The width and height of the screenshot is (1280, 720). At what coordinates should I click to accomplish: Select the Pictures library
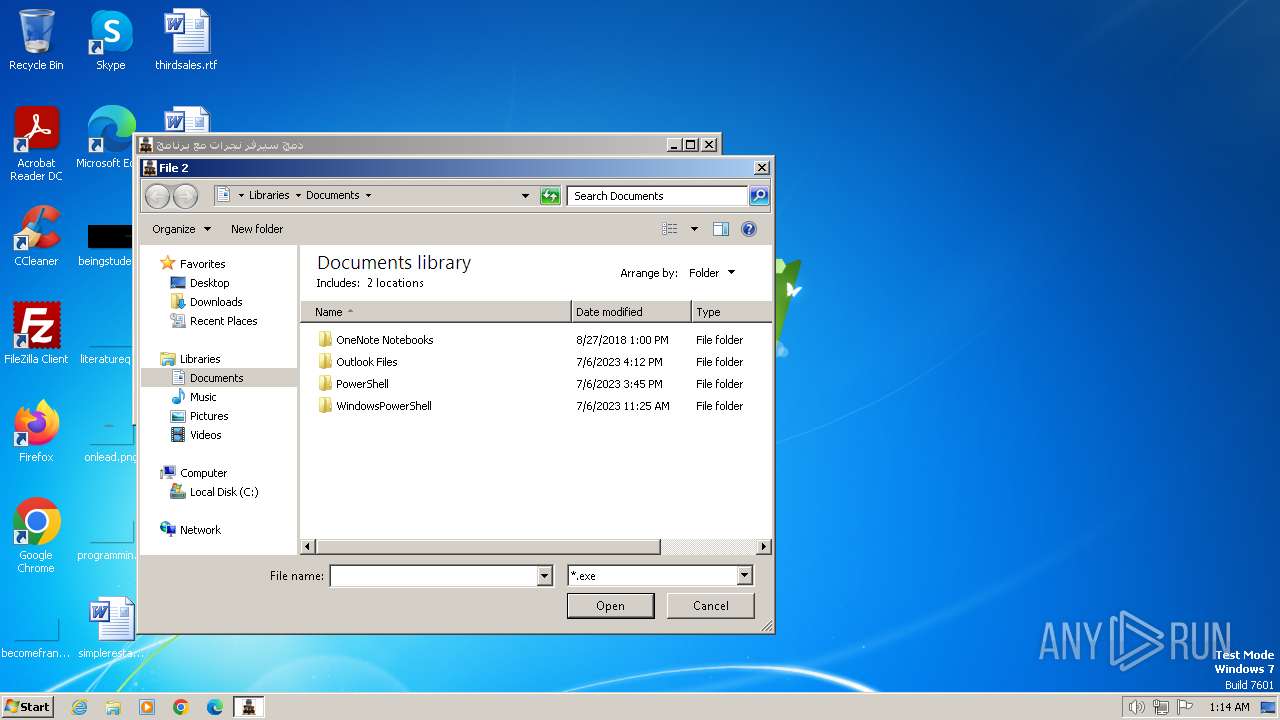pos(199,416)
